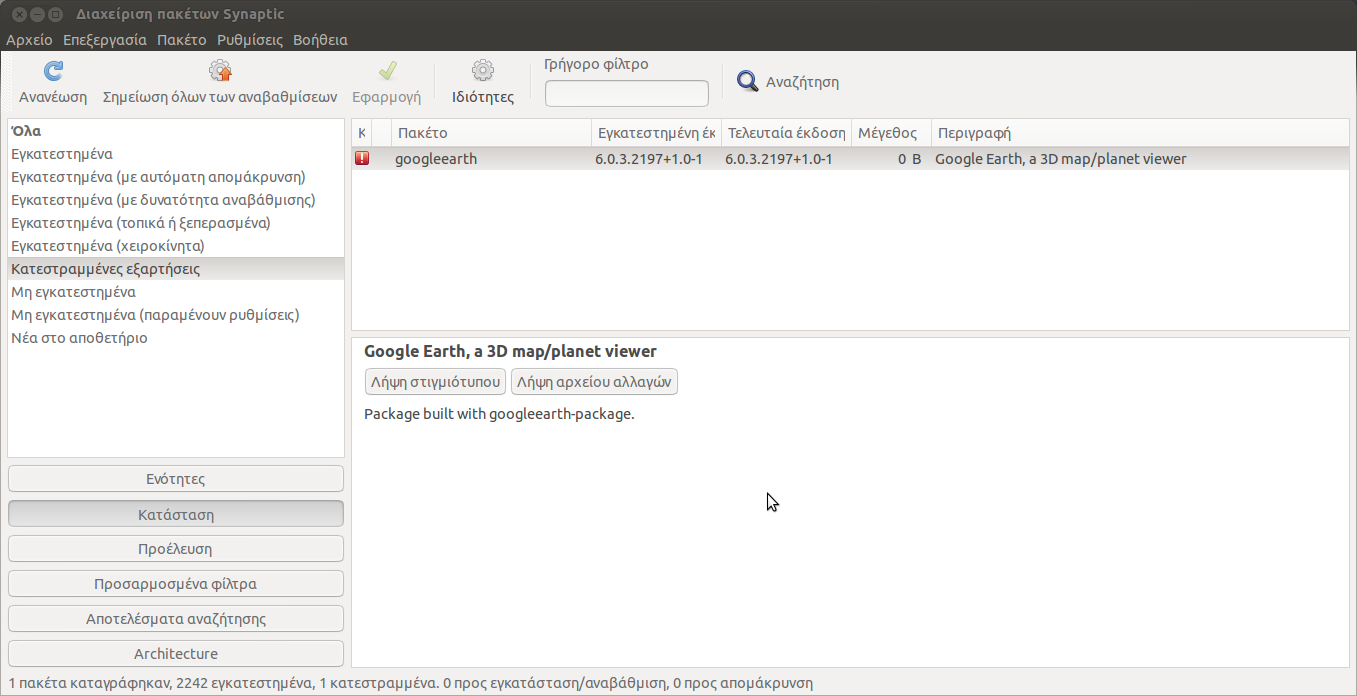Sort by the Κ status column header
Screen dimensions: 1357x696
click(361, 133)
